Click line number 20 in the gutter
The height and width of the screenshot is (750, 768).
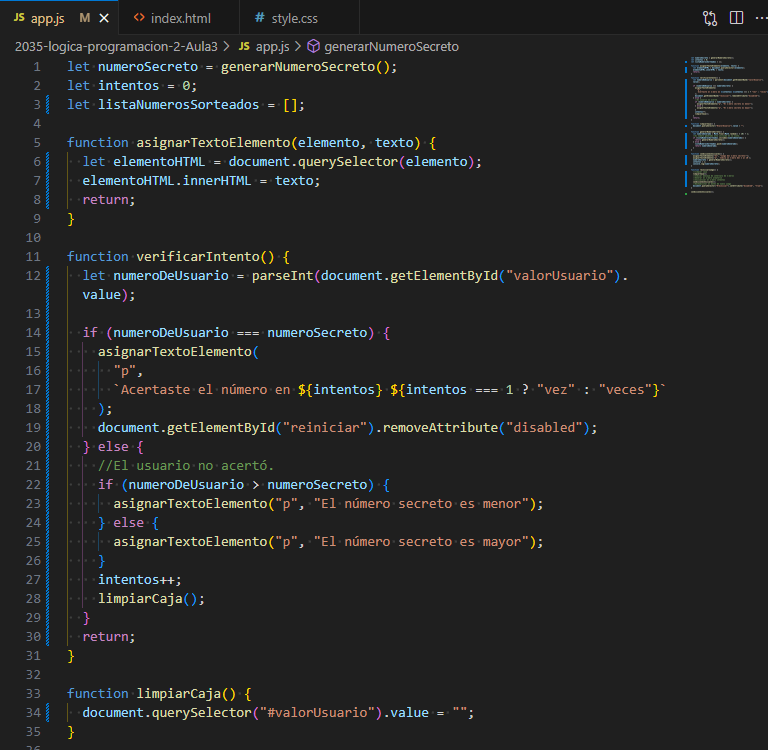point(33,447)
